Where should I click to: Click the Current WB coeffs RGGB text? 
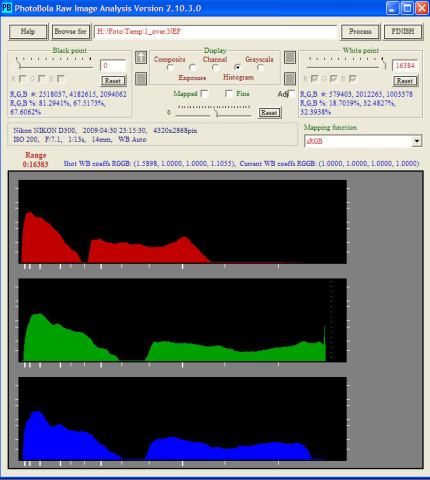click(x=329, y=164)
